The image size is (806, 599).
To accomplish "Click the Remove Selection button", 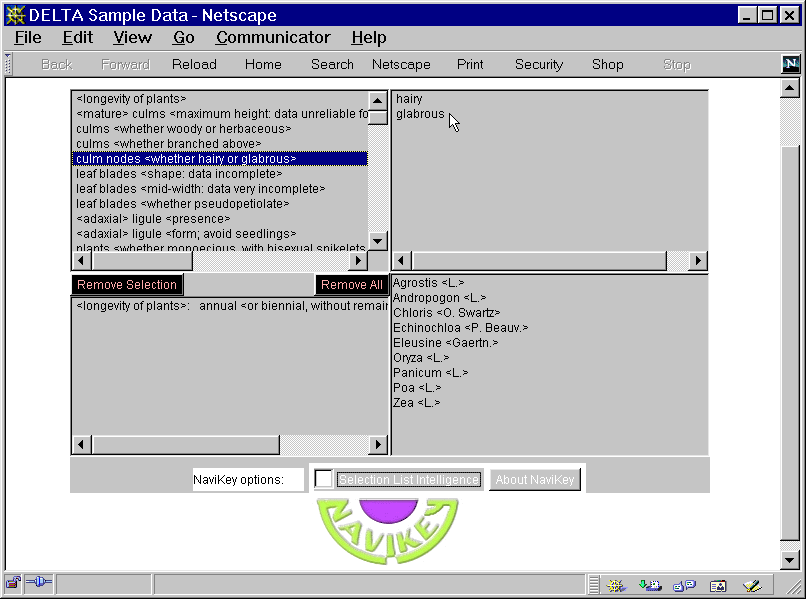I will pyautogui.click(x=127, y=284).
